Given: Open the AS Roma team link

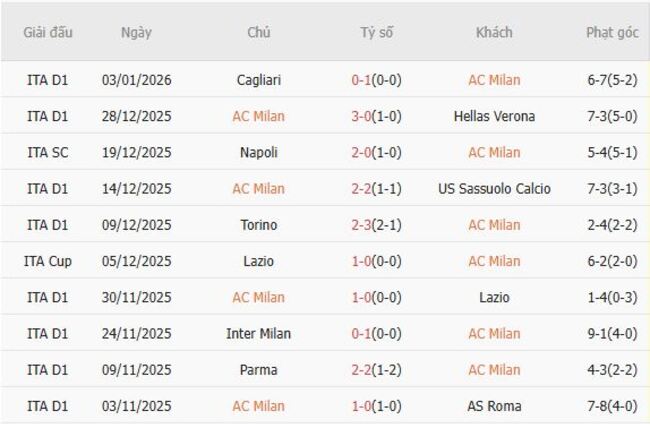Looking at the screenshot, I should pyautogui.click(x=494, y=406).
